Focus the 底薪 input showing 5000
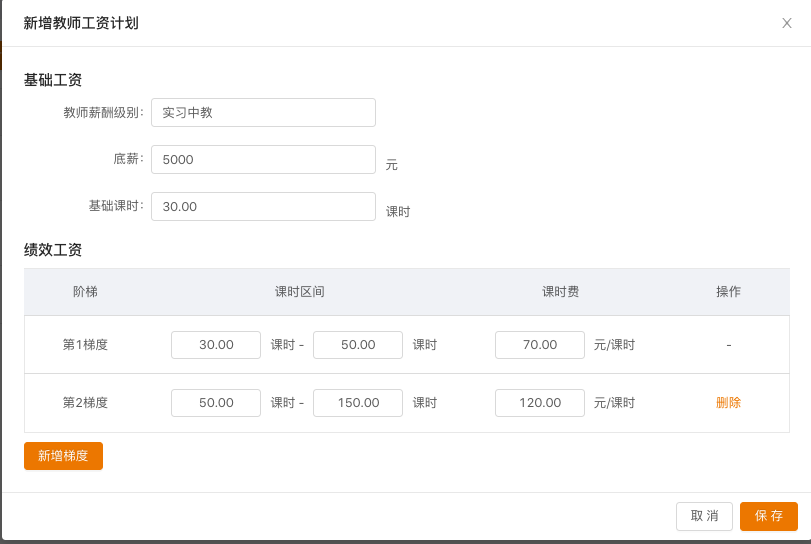811x544 pixels. tap(263, 160)
